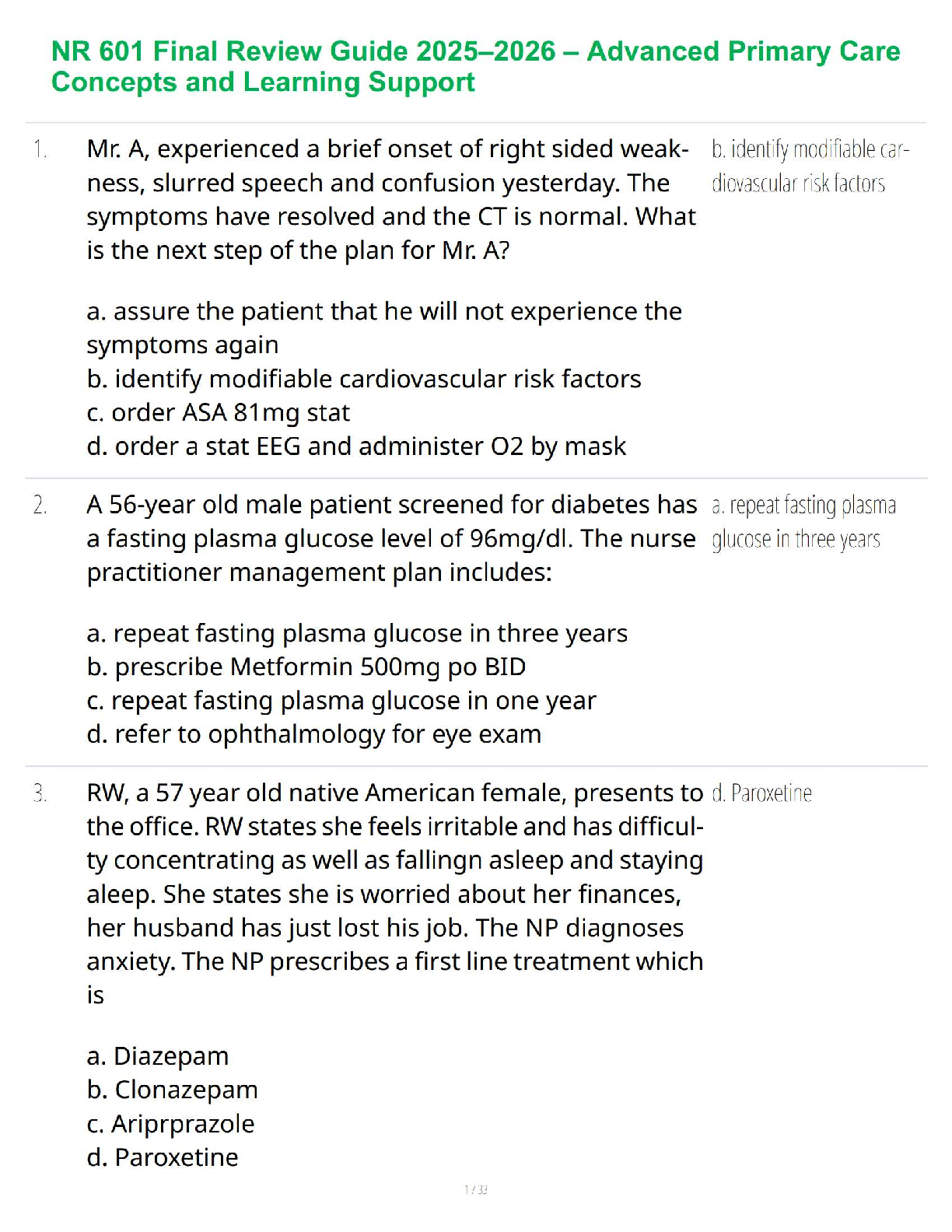
Task: Select option a. Diazepam
Action: tap(158, 1056)
